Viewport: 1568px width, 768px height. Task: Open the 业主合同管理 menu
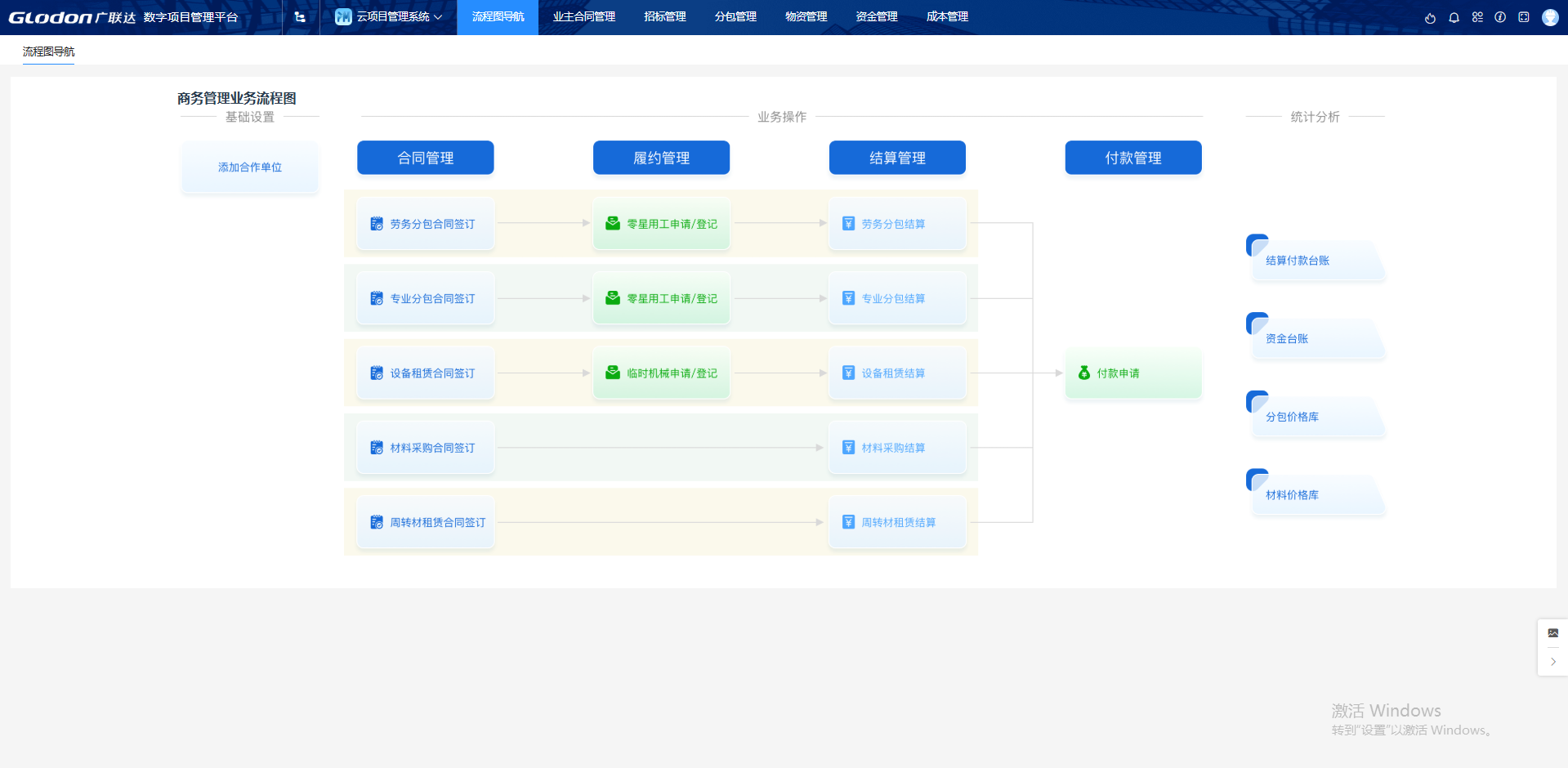click(583, 17)
